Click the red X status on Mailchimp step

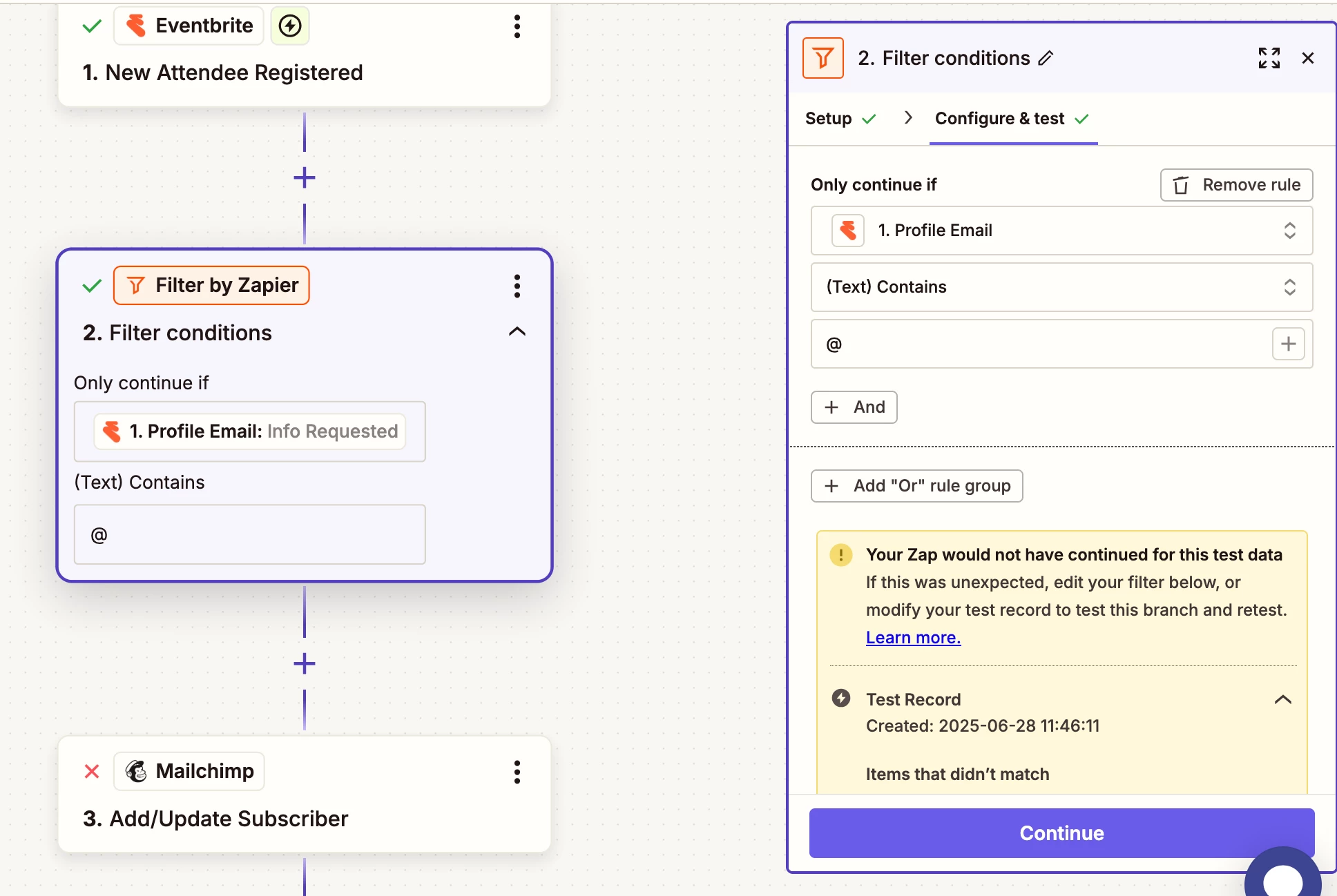(92, 771)
